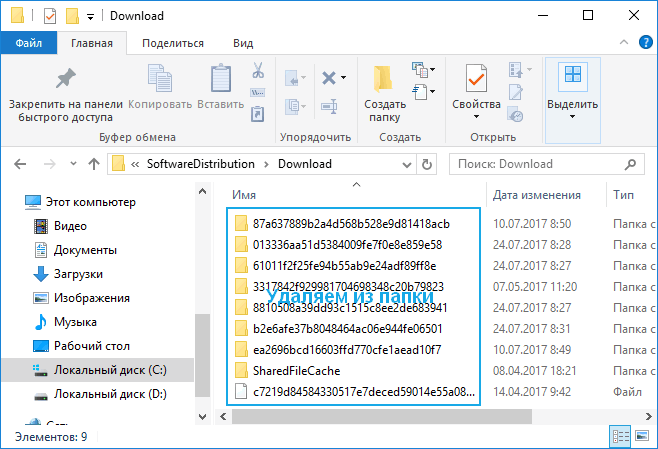
Task: Click the pin to Quick Access icon
Action: 65,79
